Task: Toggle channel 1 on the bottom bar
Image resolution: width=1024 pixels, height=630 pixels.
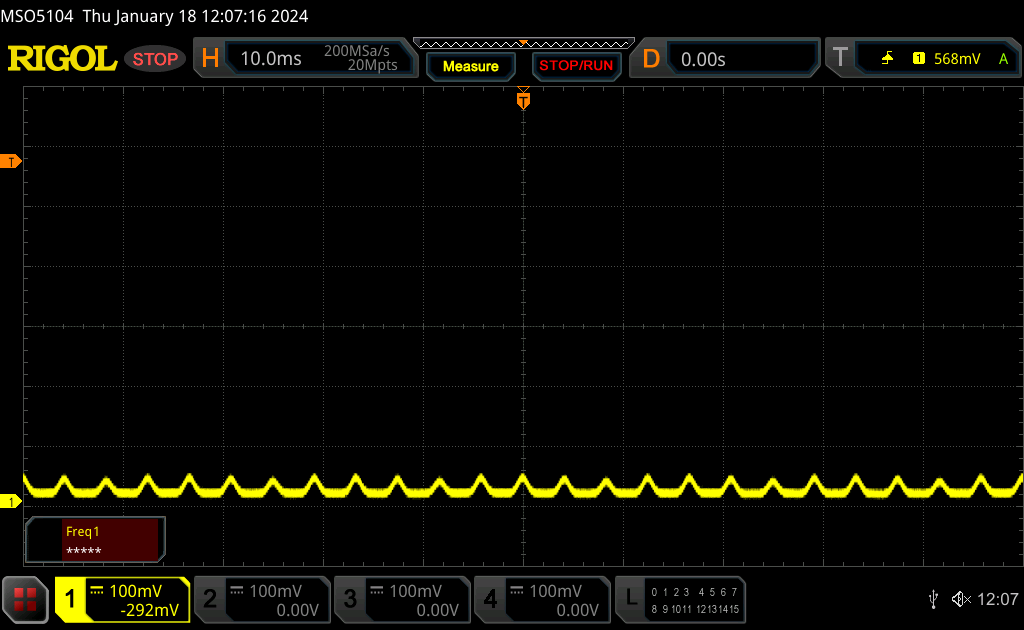Action: point(122,599)
